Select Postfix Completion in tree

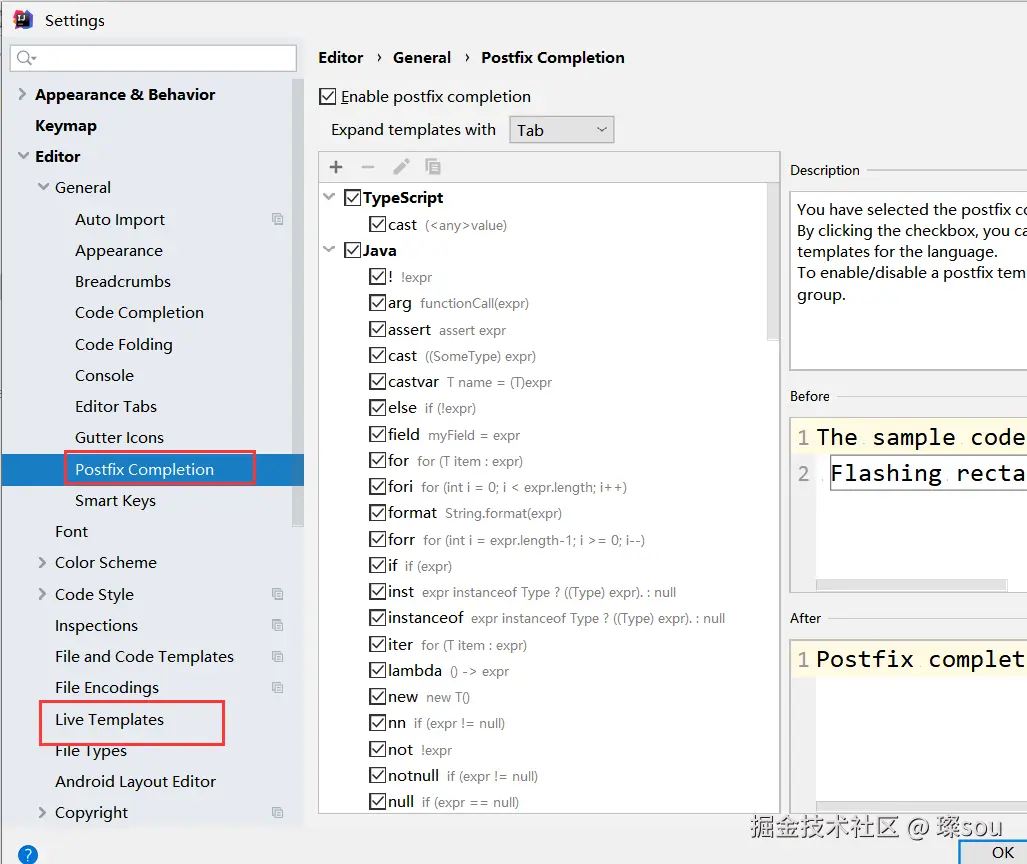[145, 470]
